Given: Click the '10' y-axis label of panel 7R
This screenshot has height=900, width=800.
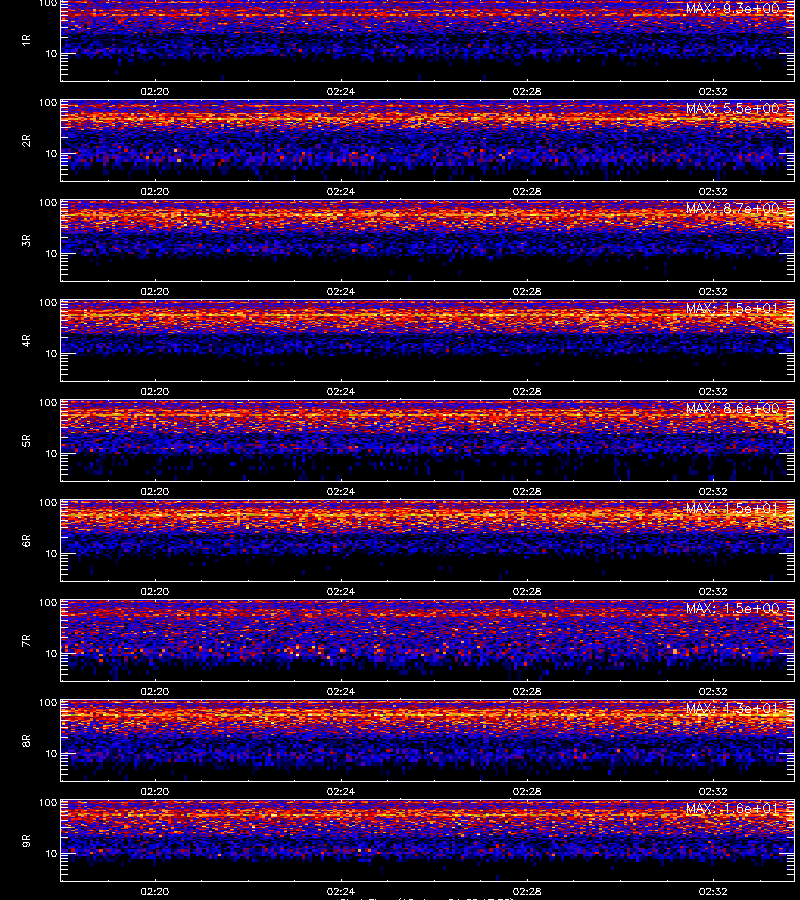Looking at the screenshot, I should click(x=51, y=654).
